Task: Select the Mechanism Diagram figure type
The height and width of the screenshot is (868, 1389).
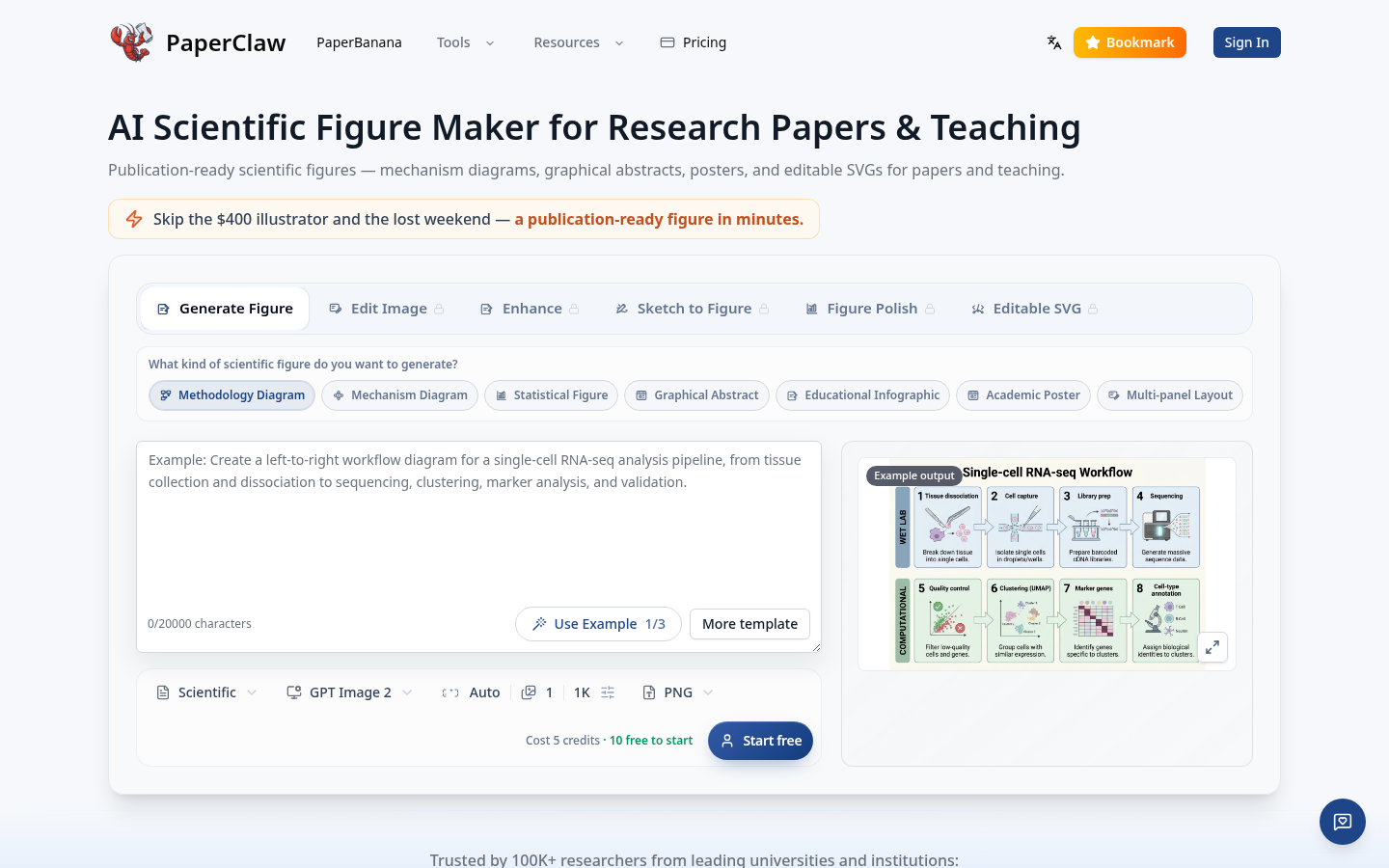Action: [399, 395]
